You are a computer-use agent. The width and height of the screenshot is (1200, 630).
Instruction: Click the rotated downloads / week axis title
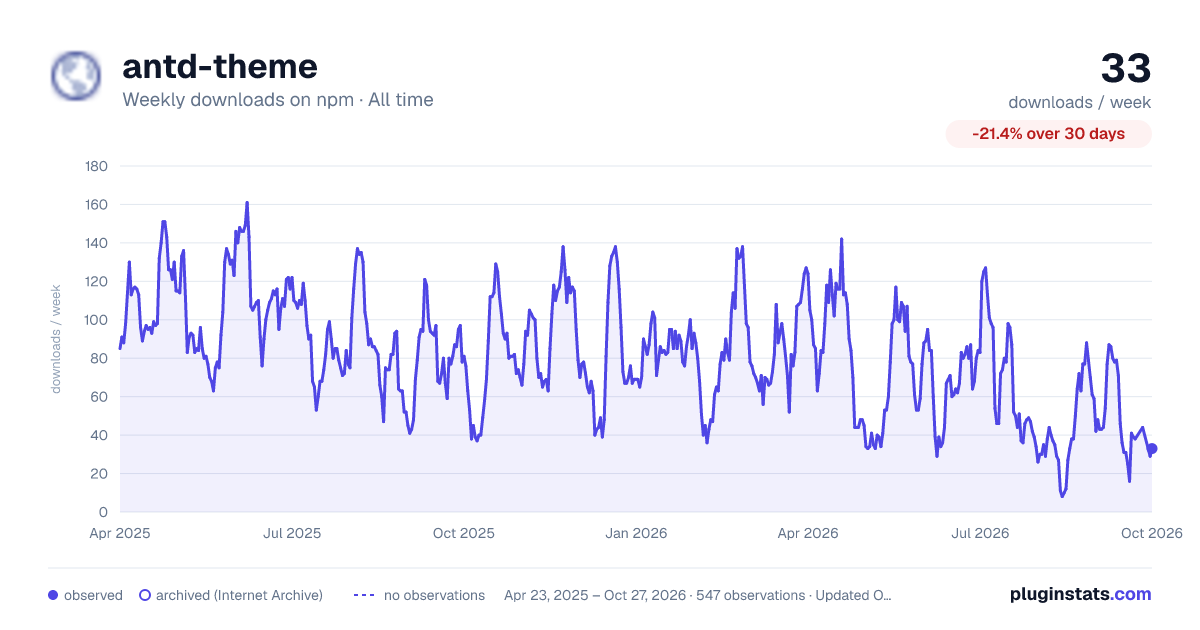pos(56,339)
